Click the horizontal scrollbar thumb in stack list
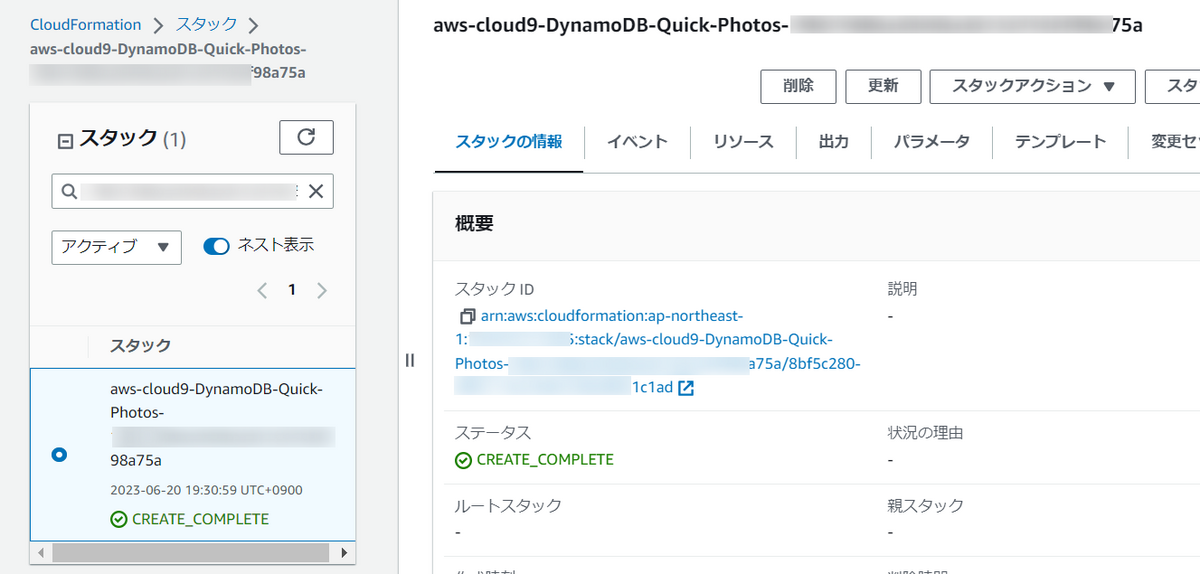Image resolution: width=1200 pixels, height=574 pixels. point(190,552)
